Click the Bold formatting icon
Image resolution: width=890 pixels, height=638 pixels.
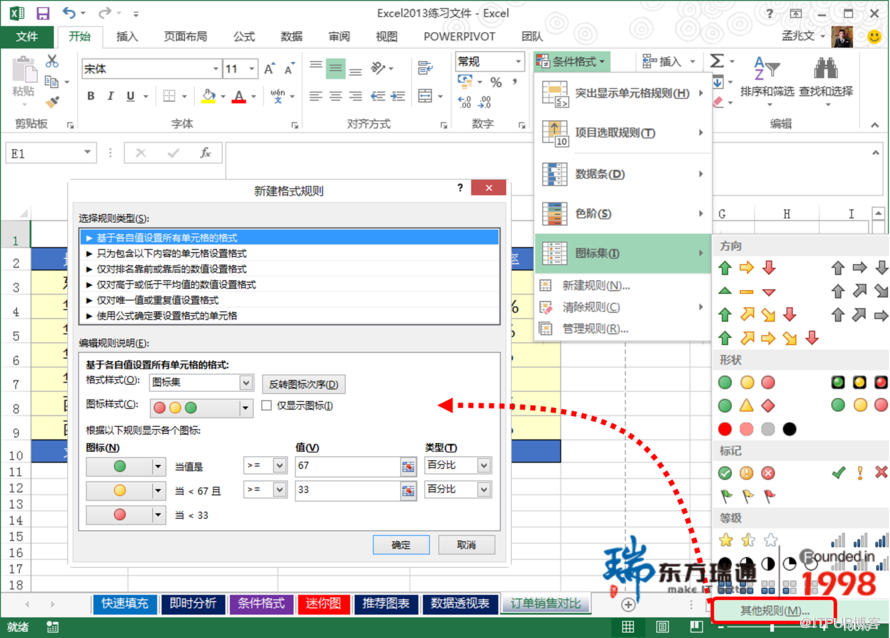point(91,97)
